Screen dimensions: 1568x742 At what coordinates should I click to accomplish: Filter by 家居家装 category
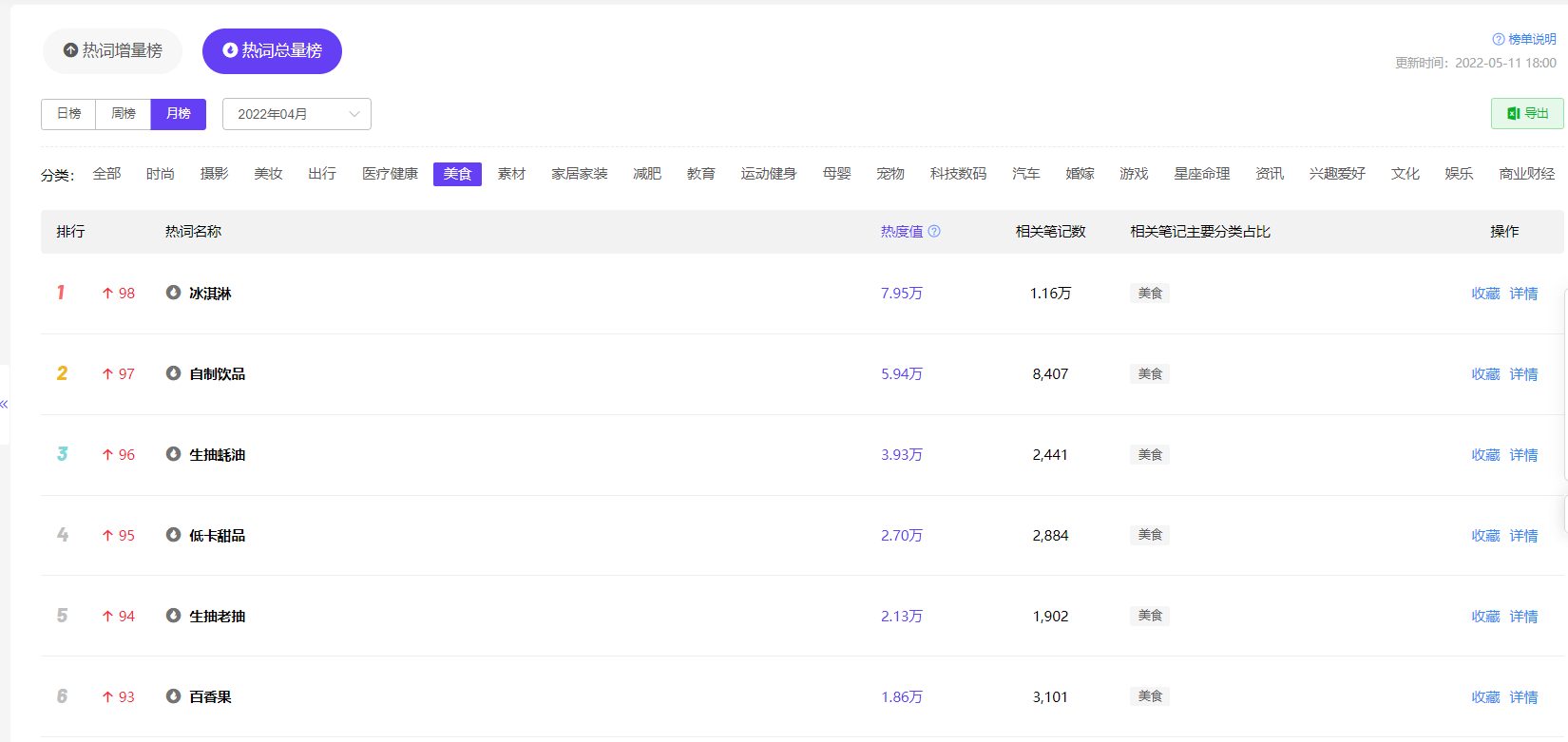tap(580, 174)
